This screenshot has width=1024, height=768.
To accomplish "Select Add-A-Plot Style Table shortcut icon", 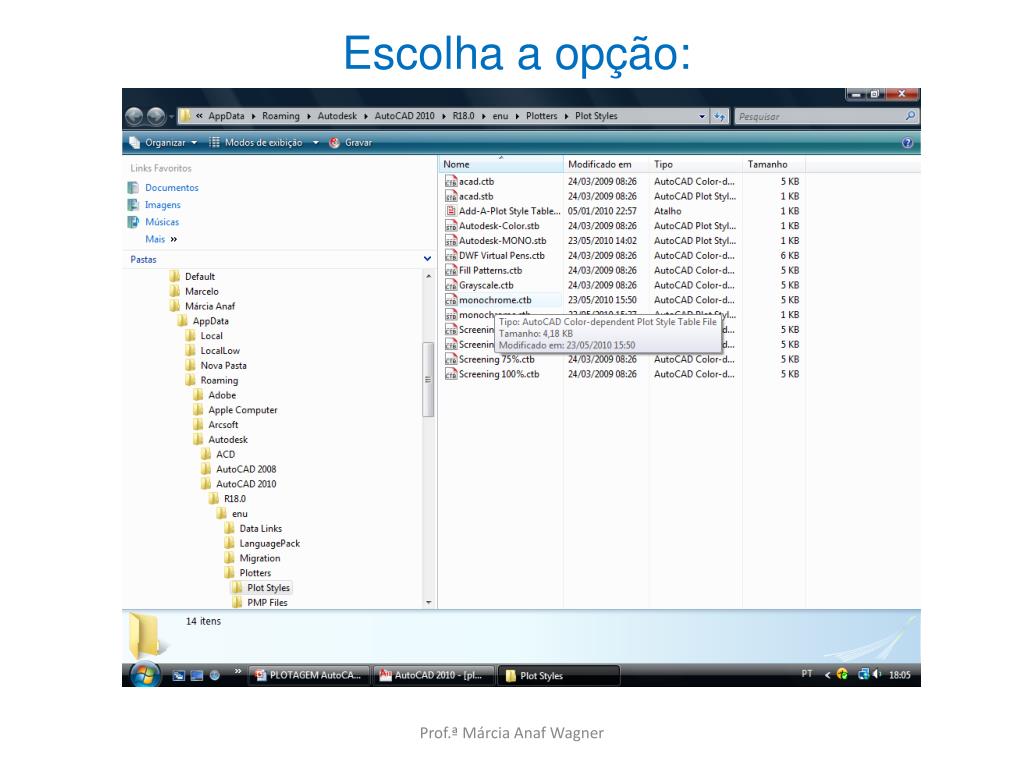I will click(x=451, y=211).
